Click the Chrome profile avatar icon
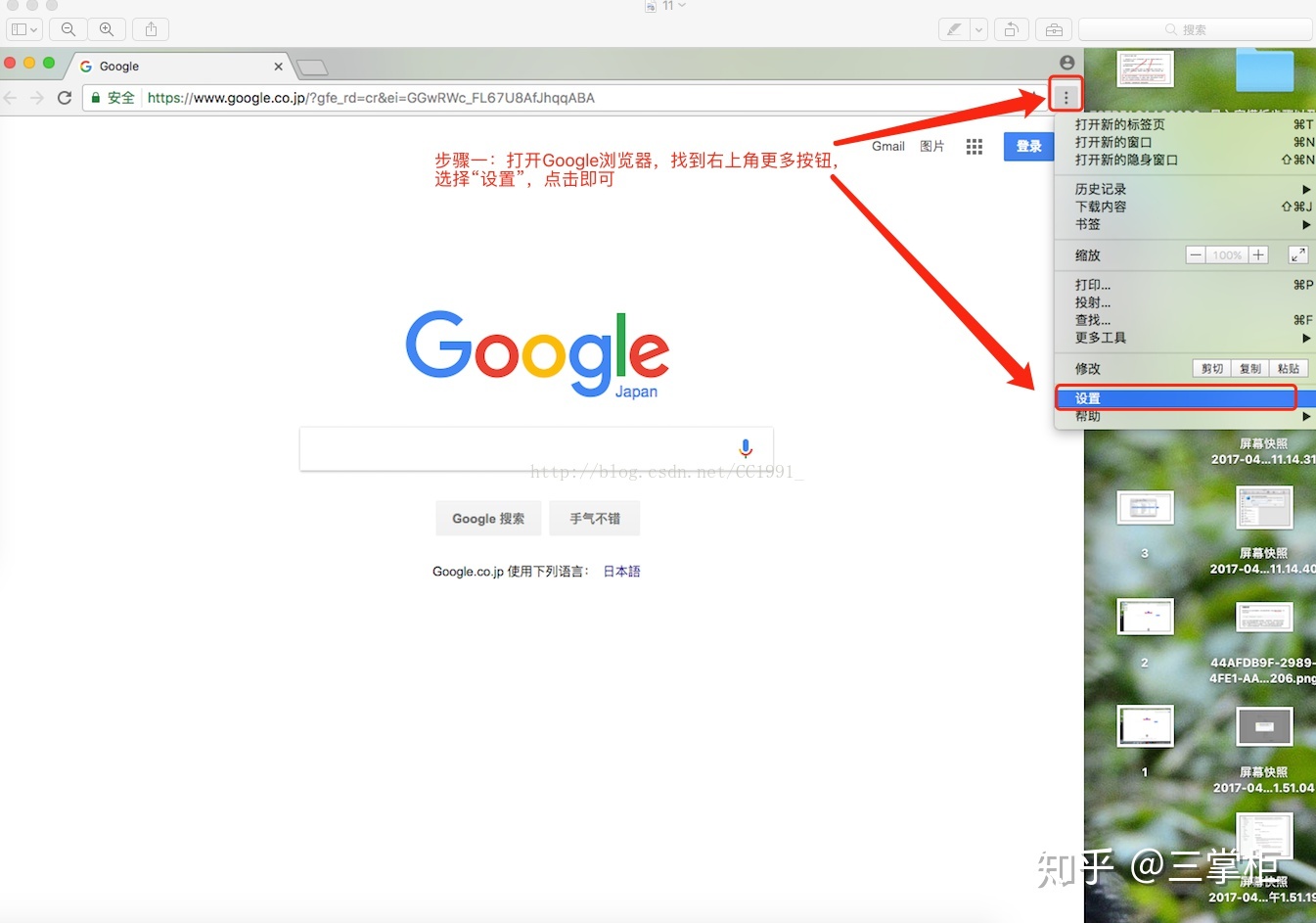This screenshot has height=923, width=1316. [x=1066, y=62]
